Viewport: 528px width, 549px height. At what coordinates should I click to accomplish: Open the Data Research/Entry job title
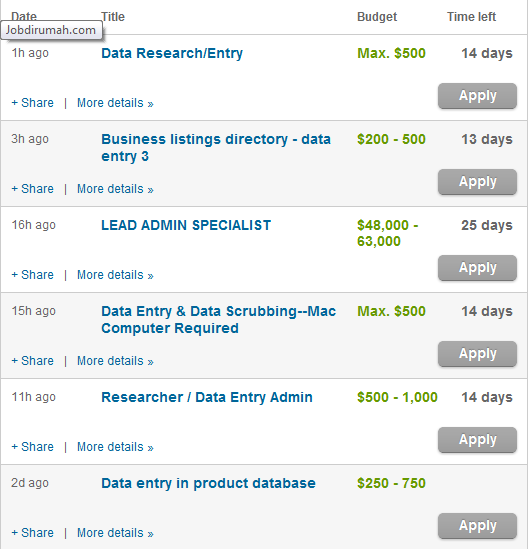click(172, 53)
